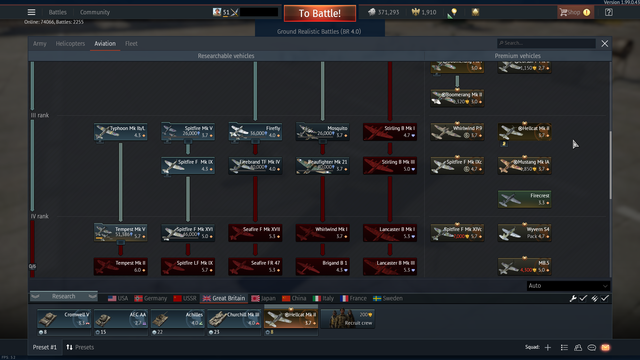640x360 pixels.
Task: Add squad member with plus icon
Action: (x=548, y=347)
